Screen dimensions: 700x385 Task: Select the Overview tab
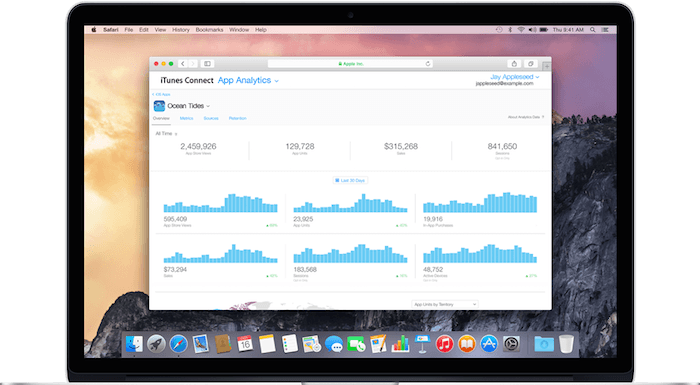tap(161, 118)
